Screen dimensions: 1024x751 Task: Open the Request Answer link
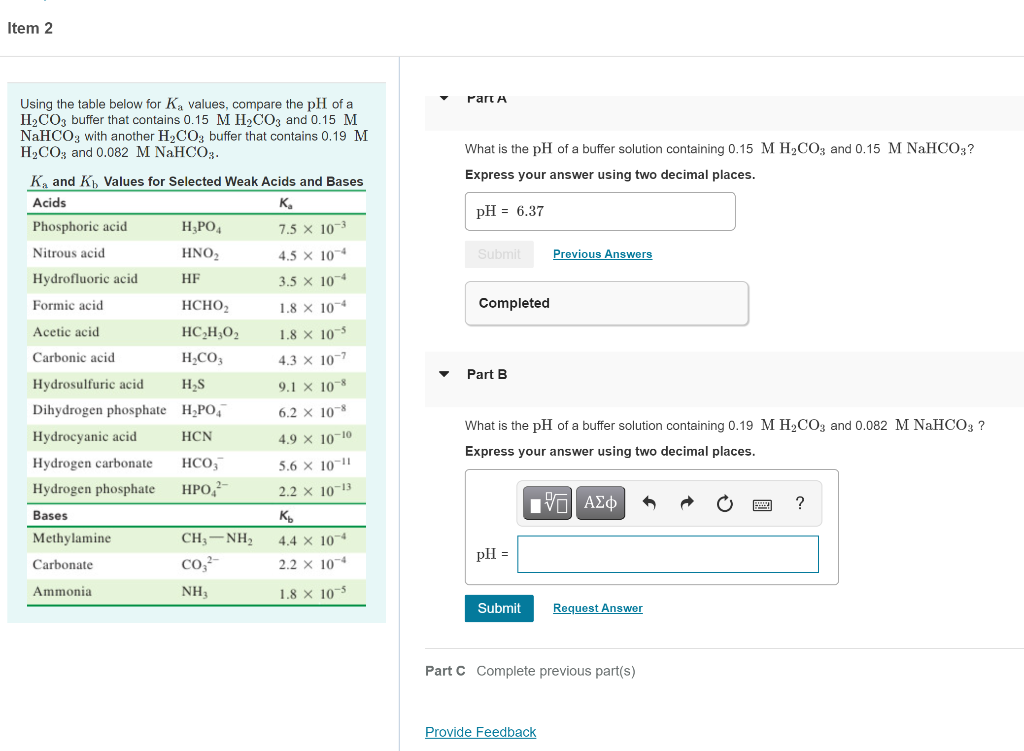click(598, 608)
